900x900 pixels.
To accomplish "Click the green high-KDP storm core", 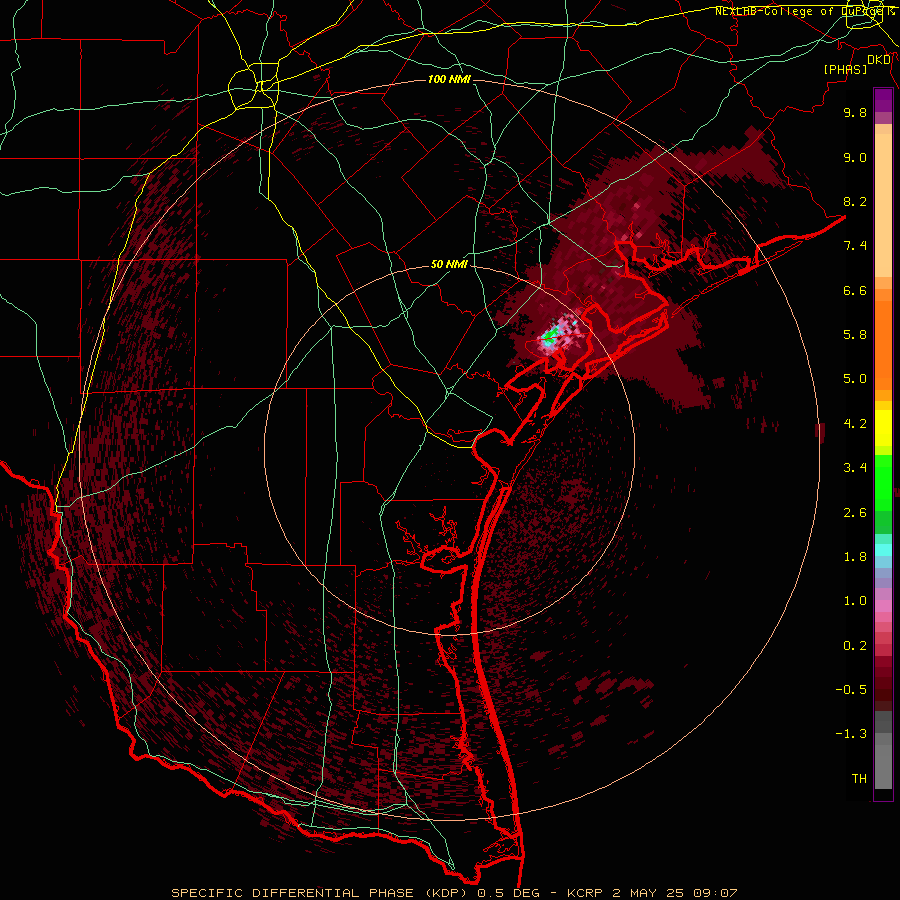I will (x=550, y=335).
